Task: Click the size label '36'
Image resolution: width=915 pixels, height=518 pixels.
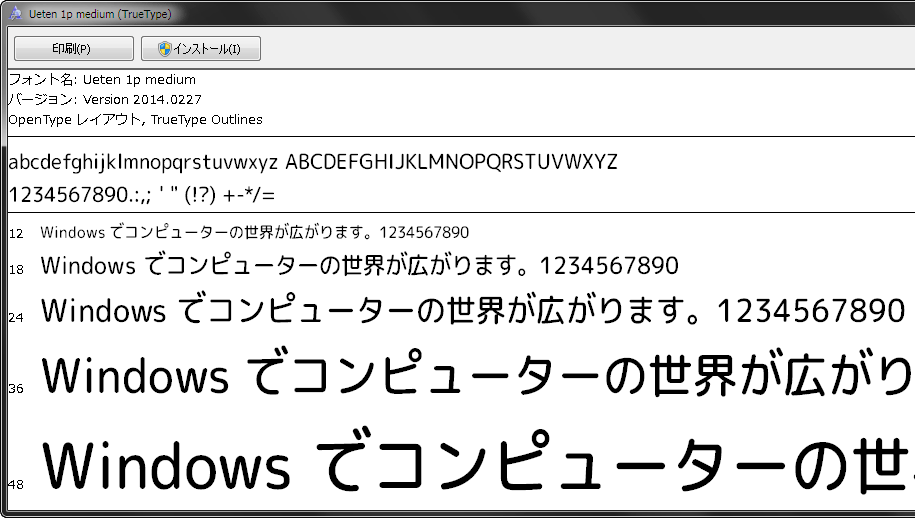Action: click(x=16, y=388)
